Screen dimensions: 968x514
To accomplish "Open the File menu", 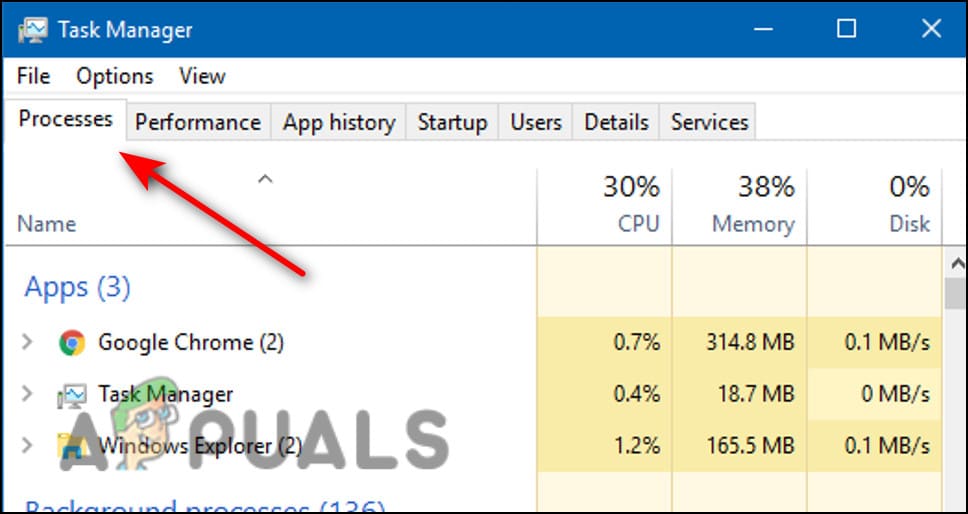I will [33, 76].
